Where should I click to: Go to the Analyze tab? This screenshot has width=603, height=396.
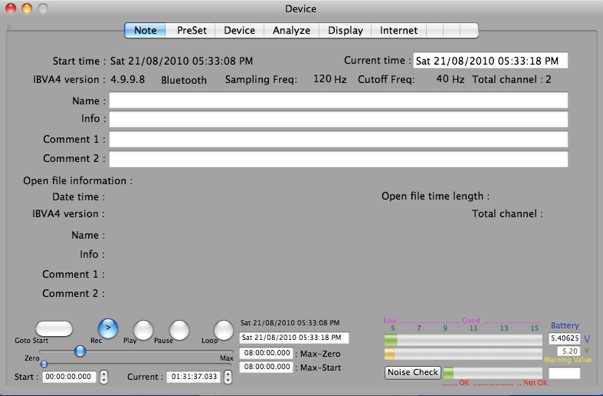click(292, 30)
